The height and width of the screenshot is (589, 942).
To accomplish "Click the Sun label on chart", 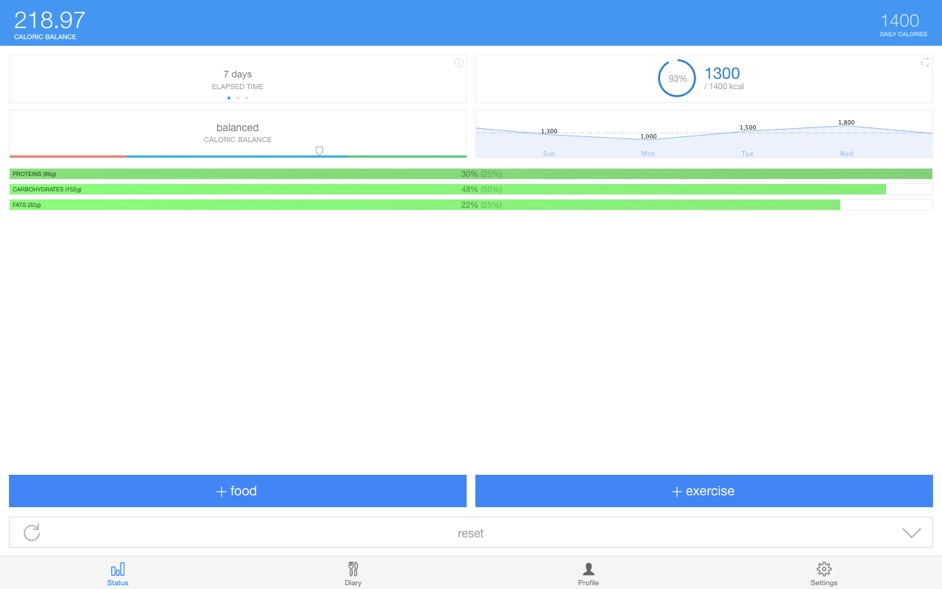I will 548,154.
